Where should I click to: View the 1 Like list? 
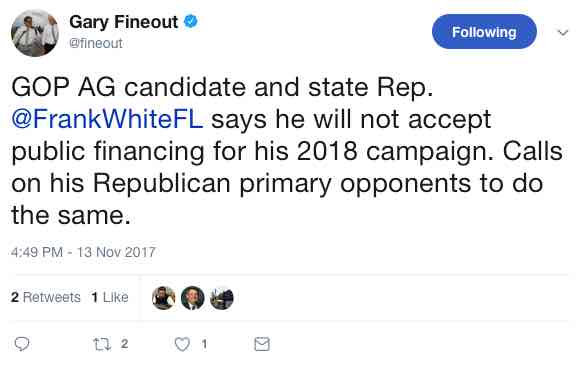coord(110,297)
